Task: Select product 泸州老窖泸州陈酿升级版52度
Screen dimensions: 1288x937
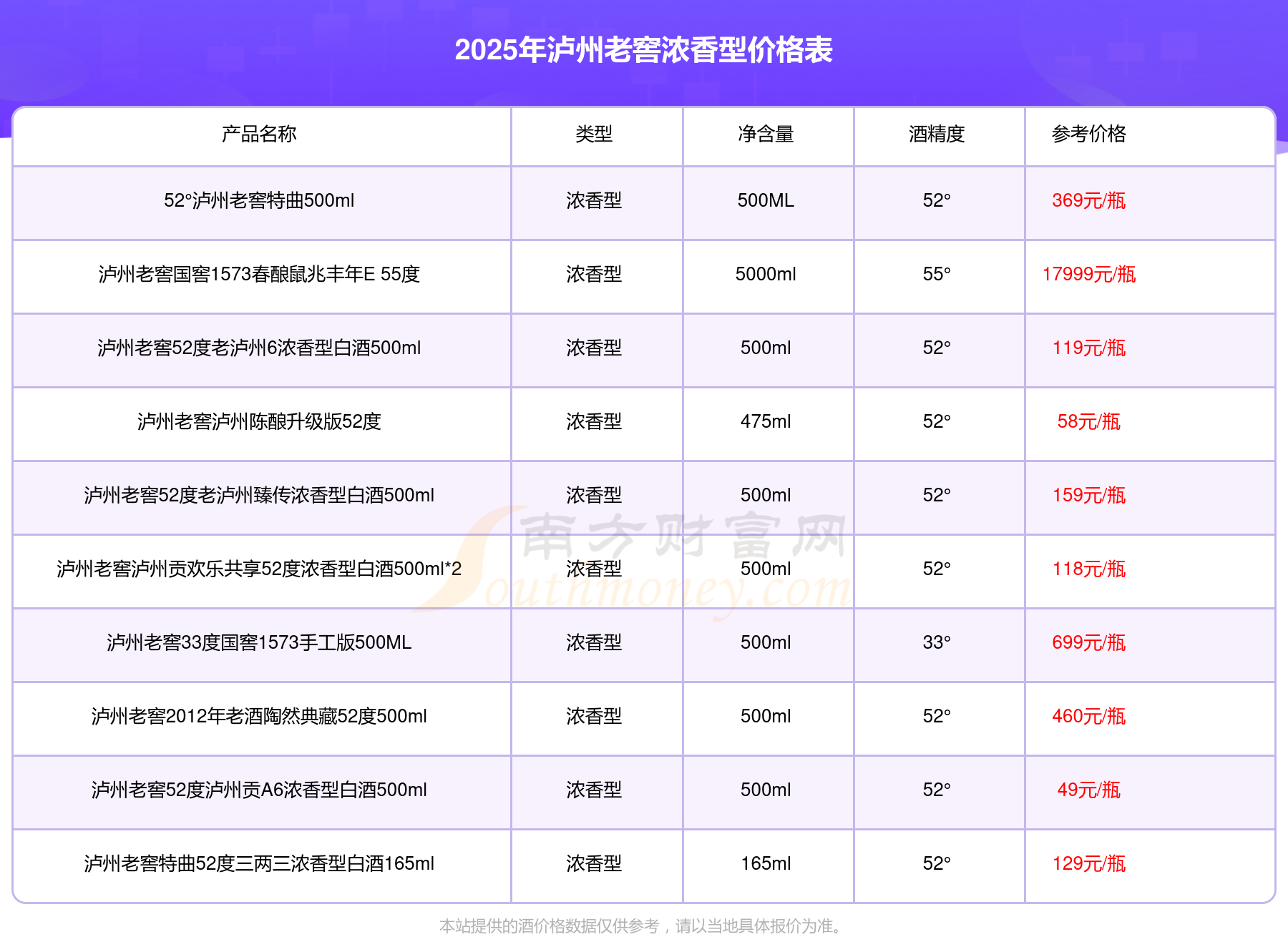Action: 259,421
